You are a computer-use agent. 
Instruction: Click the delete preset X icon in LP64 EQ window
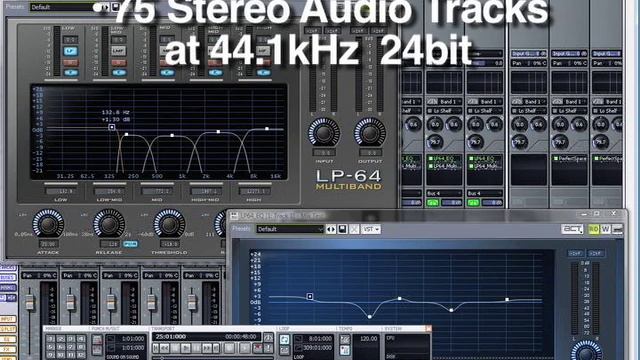click(354, 229)
